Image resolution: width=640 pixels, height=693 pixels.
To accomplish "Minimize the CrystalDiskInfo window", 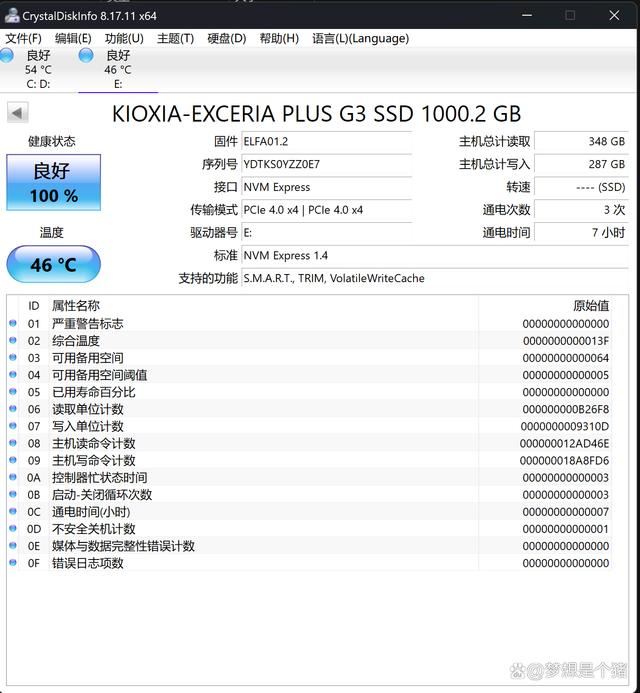I will click(x=527, y=15).
